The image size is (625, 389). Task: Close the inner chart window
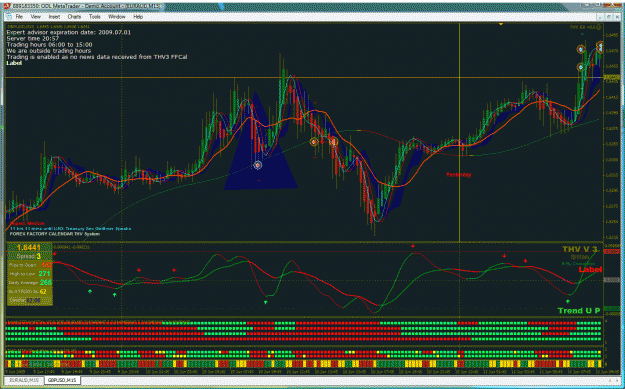pos(617,17)
